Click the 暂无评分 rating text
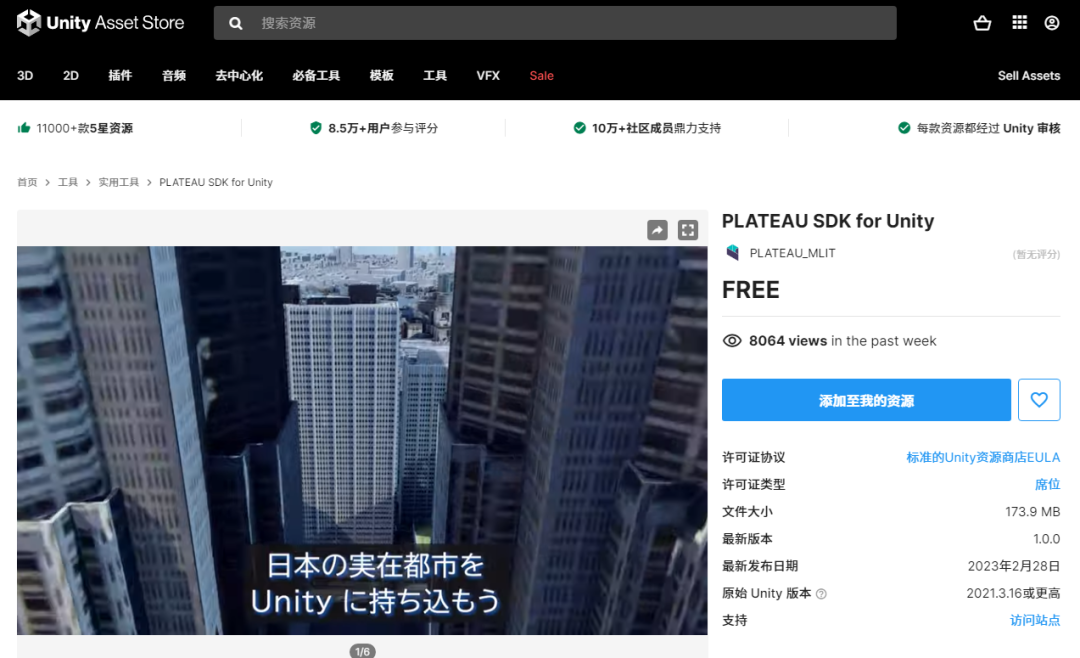 point(1036,254)
